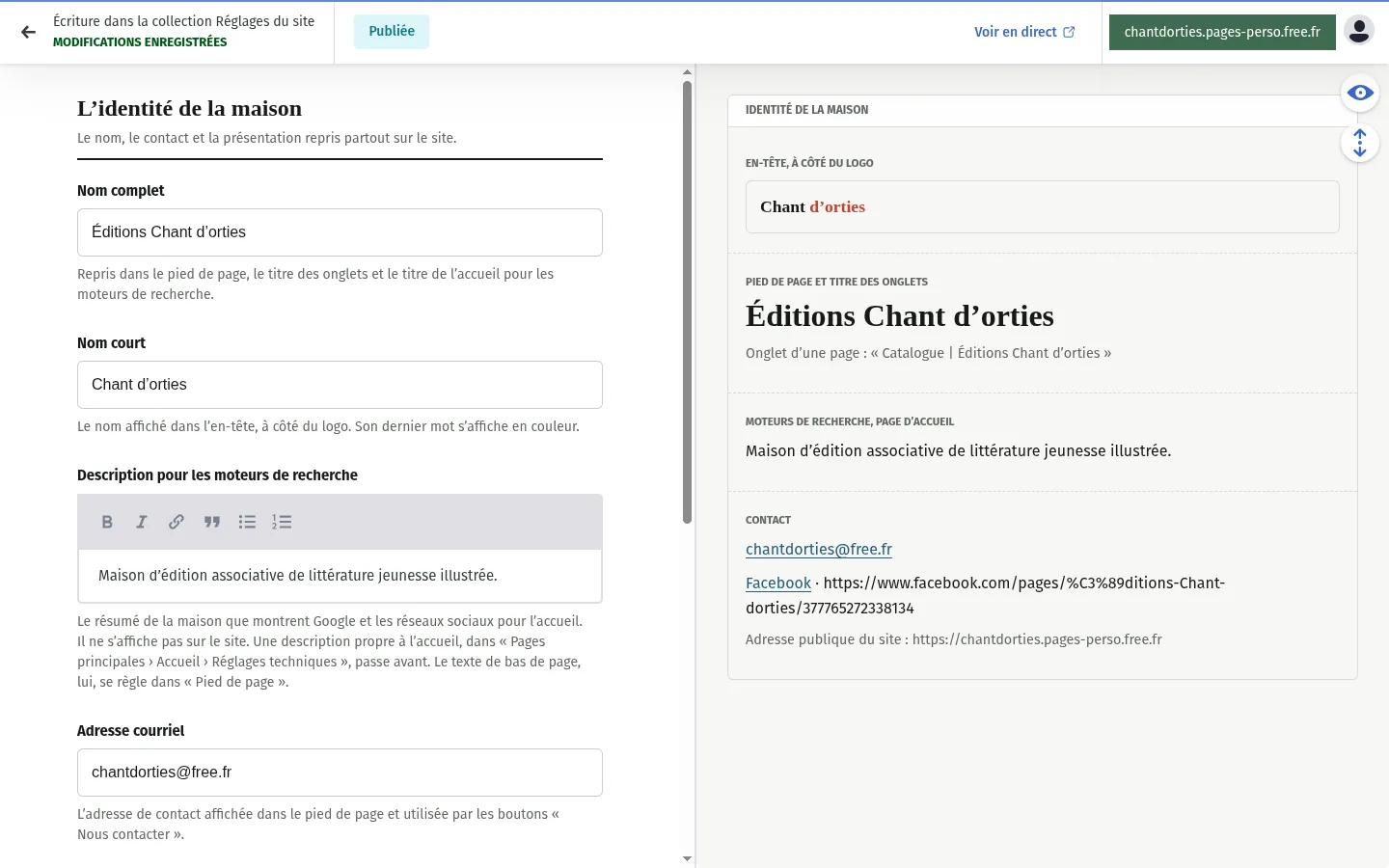Toggle preview pane with the eye icon
Viewport: 1389px width, 868px height.
(1360, 93)
